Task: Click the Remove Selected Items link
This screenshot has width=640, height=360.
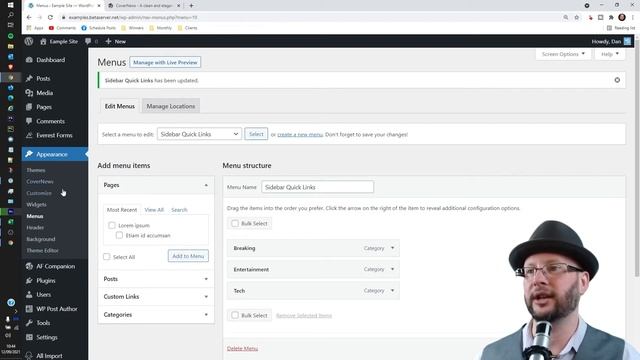Action: (x=304, y=316)
